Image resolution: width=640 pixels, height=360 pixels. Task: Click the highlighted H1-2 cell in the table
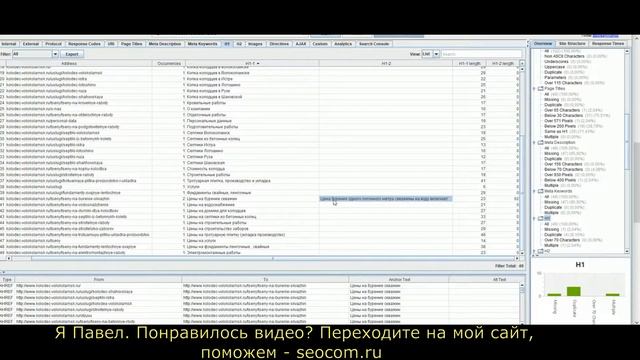(386, 199)
